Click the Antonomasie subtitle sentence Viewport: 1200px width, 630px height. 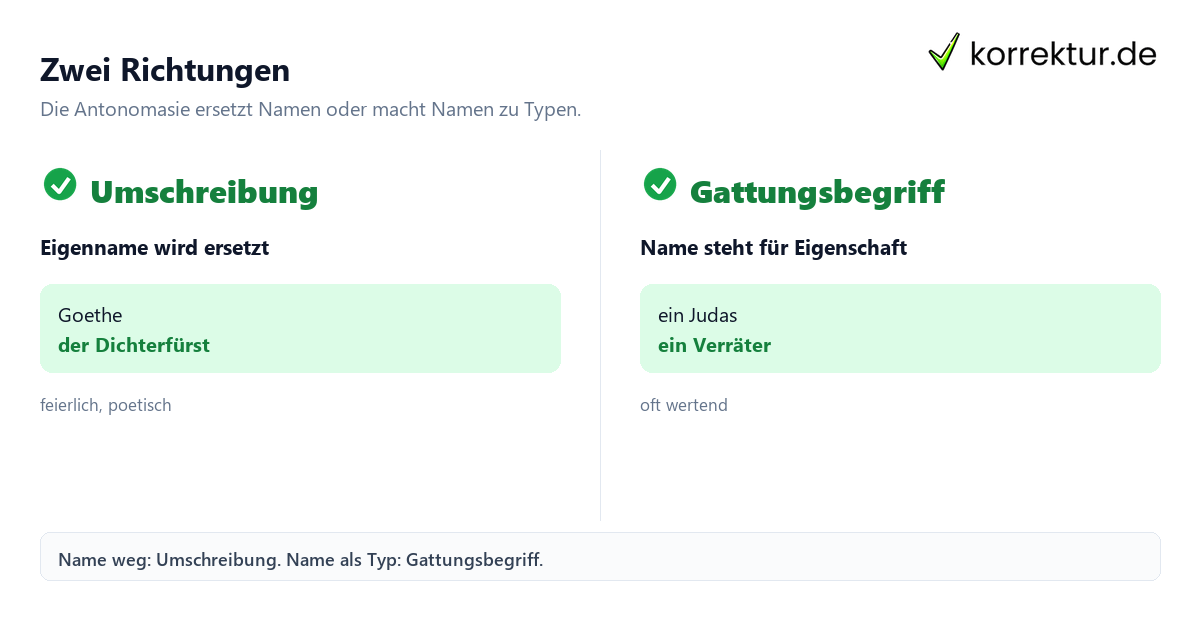click(311, 110)
